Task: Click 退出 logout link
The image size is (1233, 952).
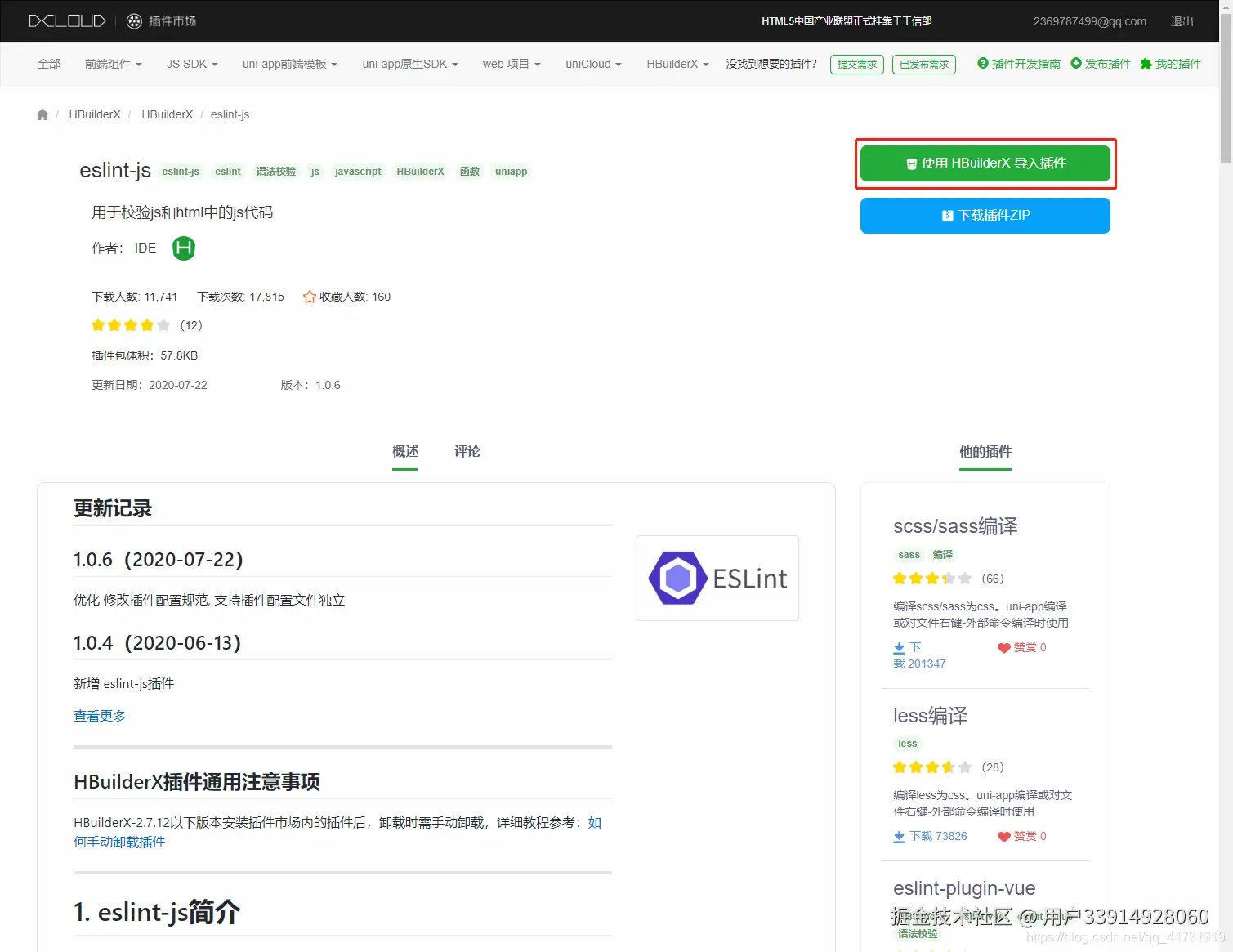Action: (x=1182, y=21)
